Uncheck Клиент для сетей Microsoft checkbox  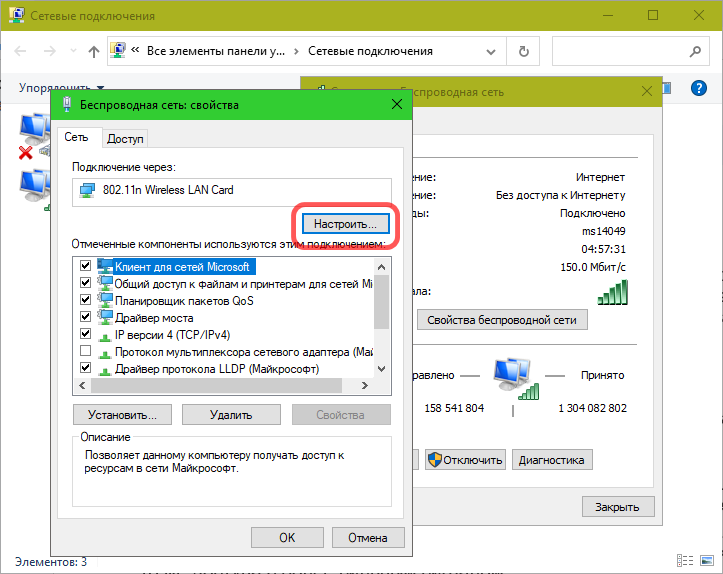click(x=85, y=267)
